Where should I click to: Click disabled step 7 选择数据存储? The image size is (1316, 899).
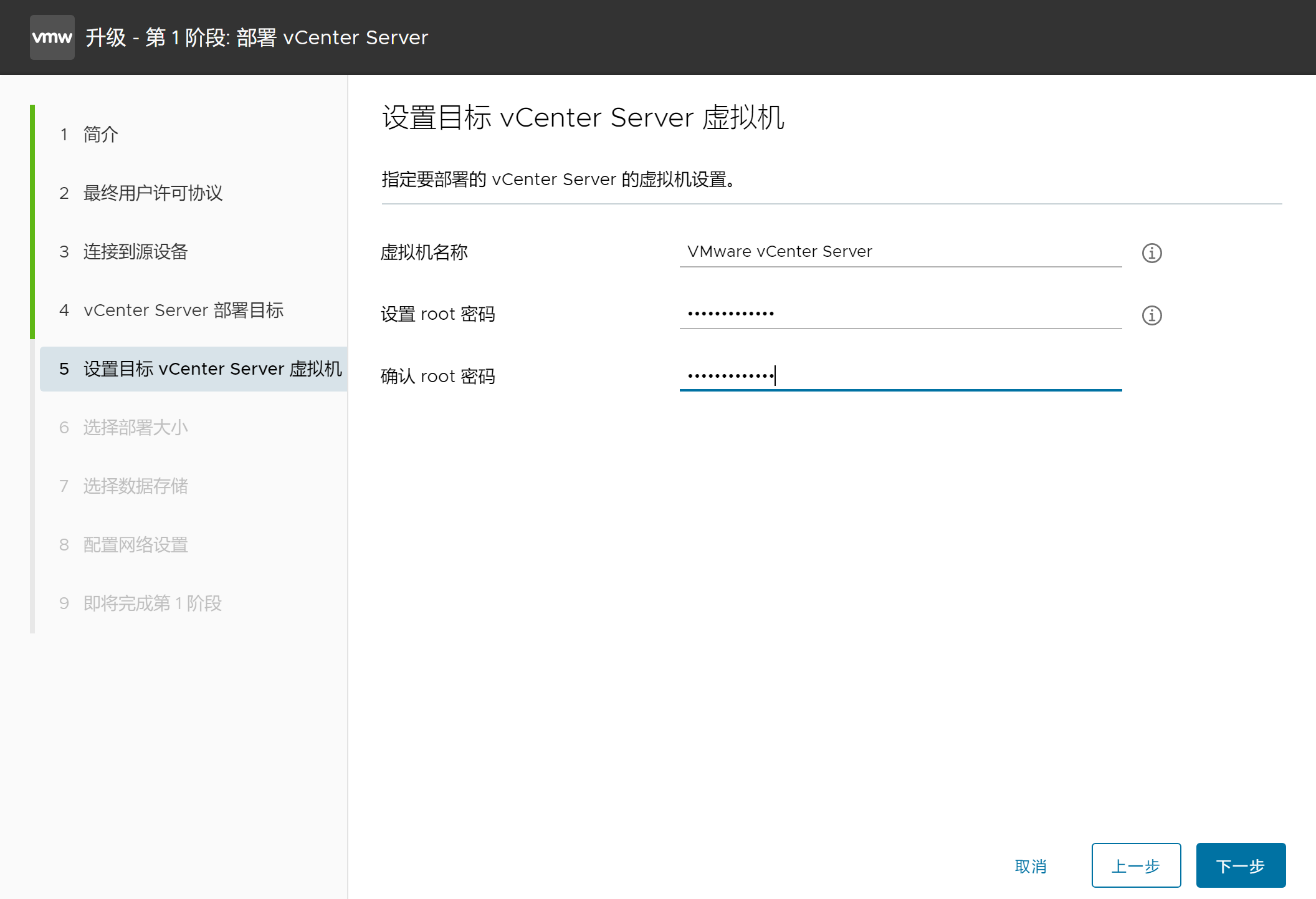coord(123,486)
